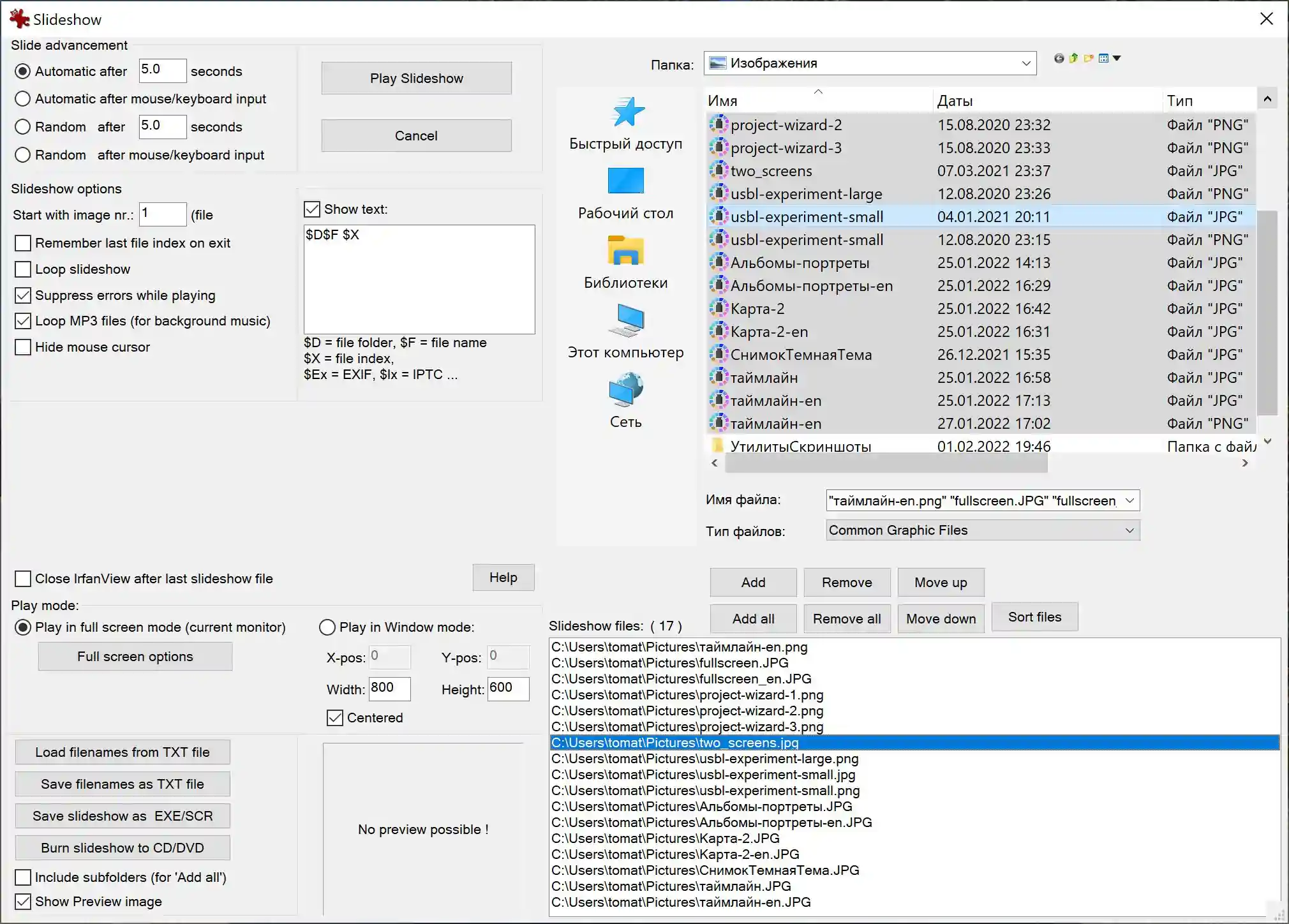1289x924 pixels.
Task: Click the file icon of Карта-2
Action: coord(719,308)
